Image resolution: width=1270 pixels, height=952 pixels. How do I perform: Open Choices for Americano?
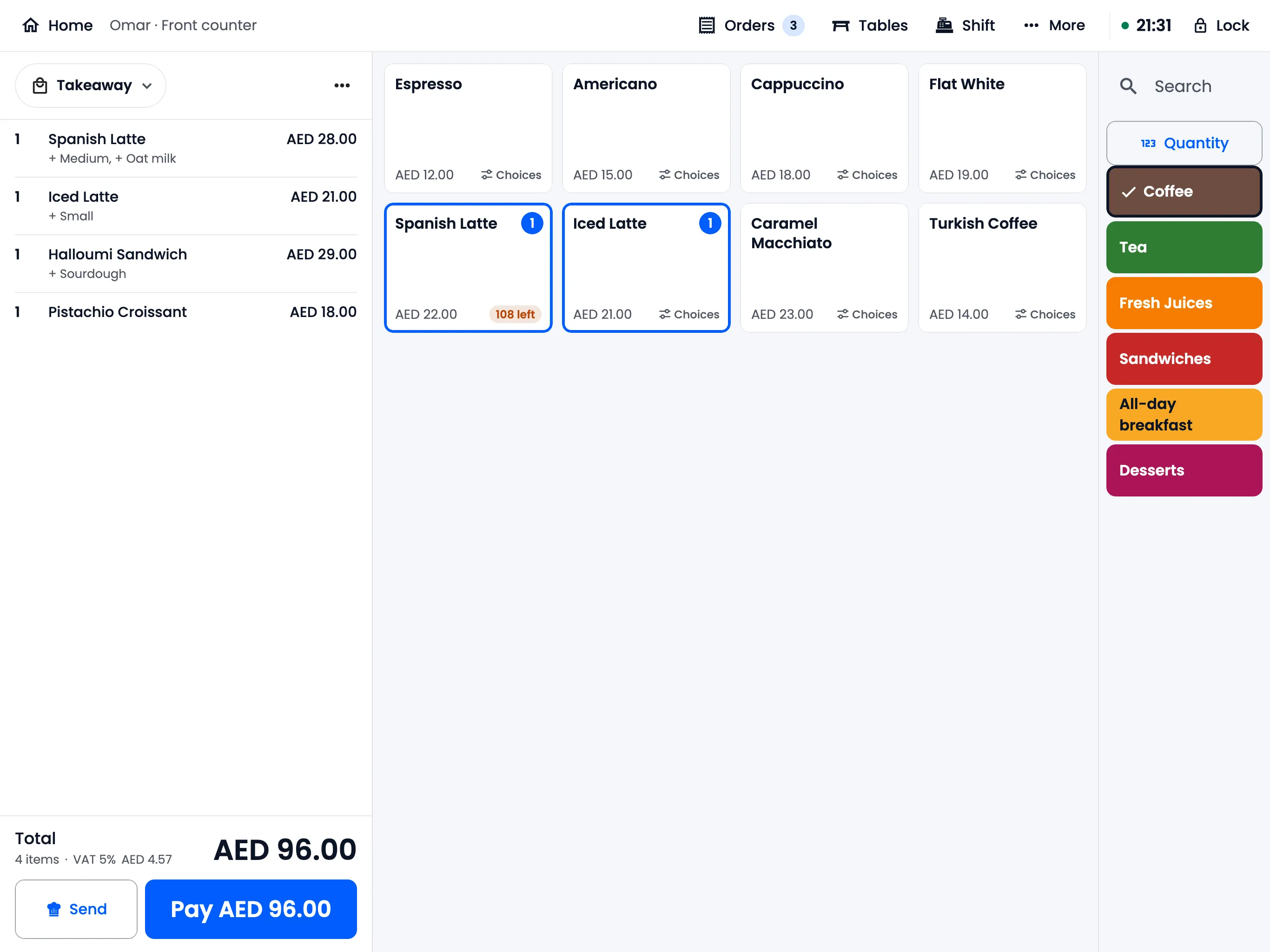tap(689, 175)
